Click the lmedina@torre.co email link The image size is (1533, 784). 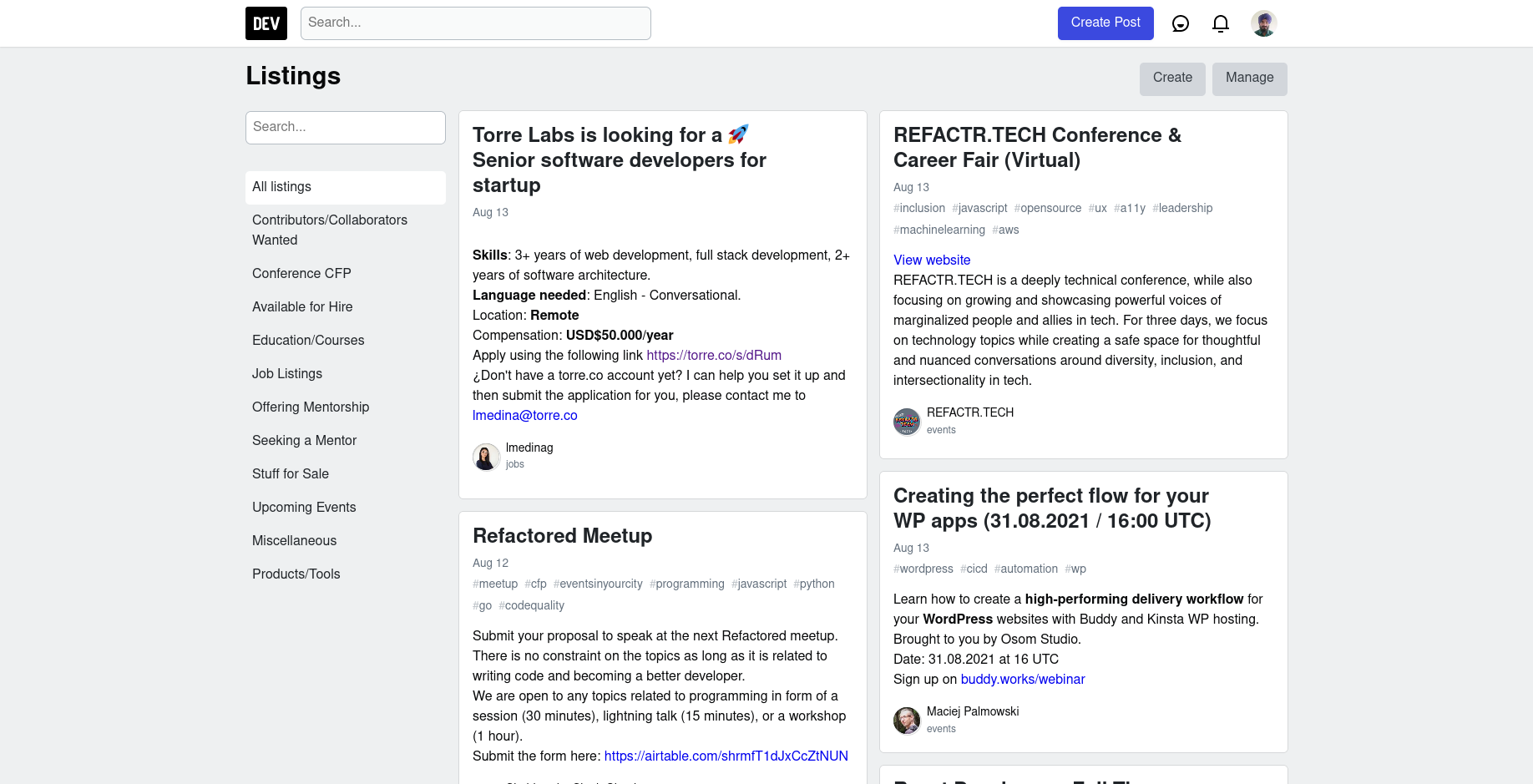point(525,416)
